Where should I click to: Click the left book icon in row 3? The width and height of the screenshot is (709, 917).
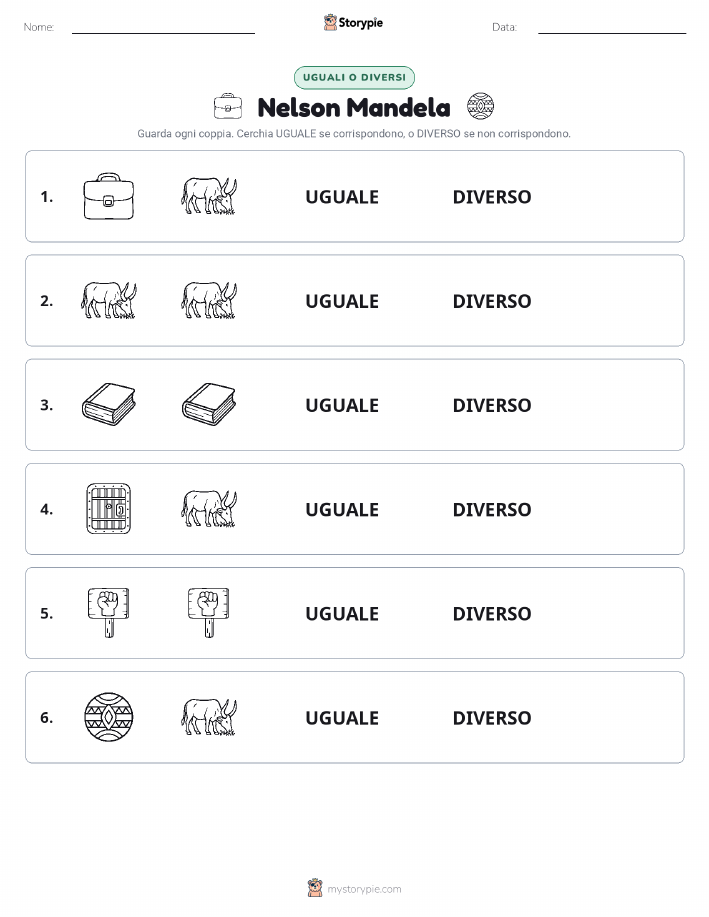point(109,404)
